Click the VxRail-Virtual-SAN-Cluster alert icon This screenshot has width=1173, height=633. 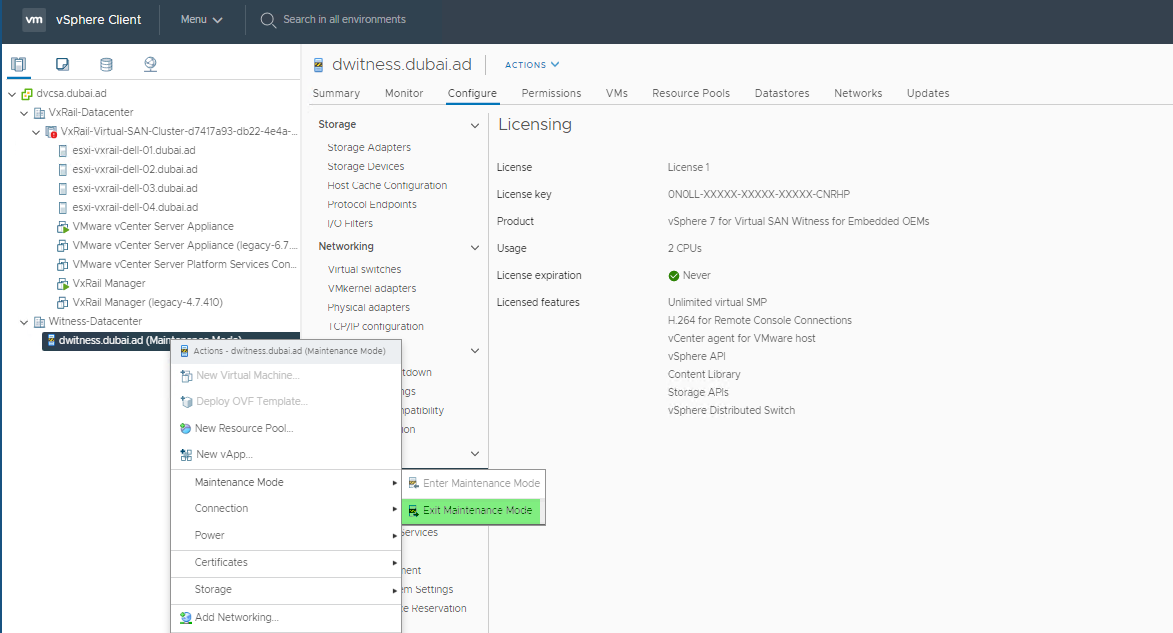click(51, 132)
